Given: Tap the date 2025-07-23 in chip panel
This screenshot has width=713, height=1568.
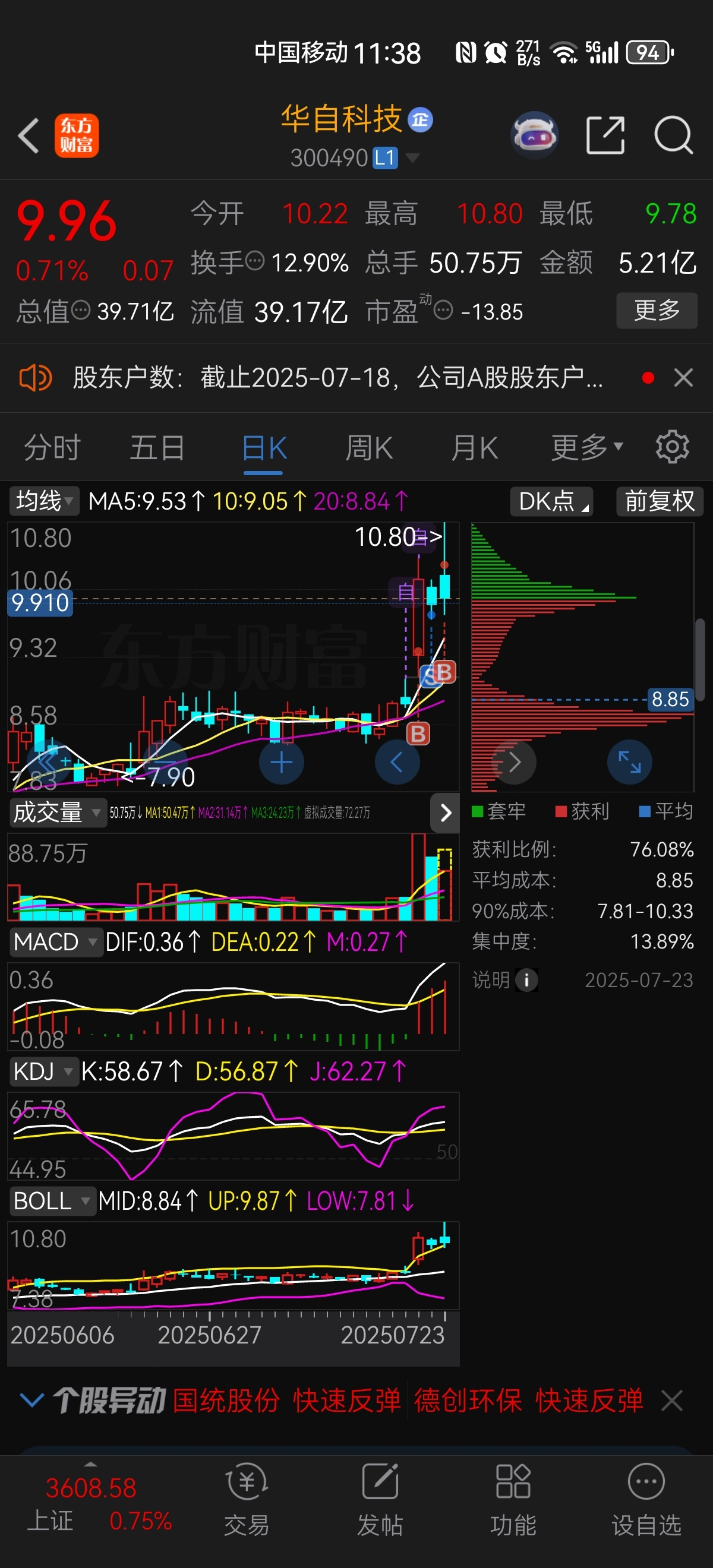Looking at the screenshot, I should point(639,980).
